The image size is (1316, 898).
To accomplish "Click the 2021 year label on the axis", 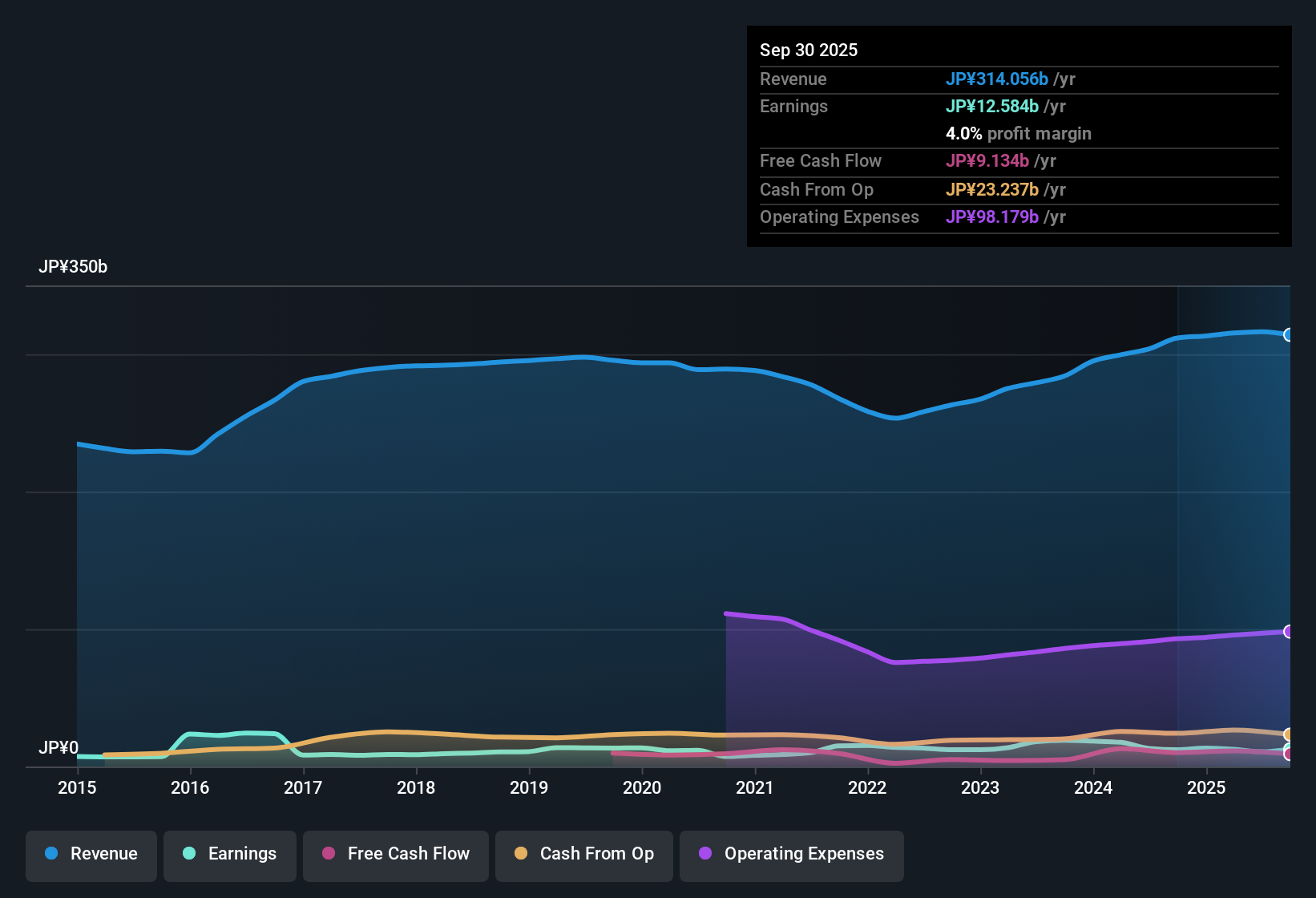I will [x=755, y=788].
